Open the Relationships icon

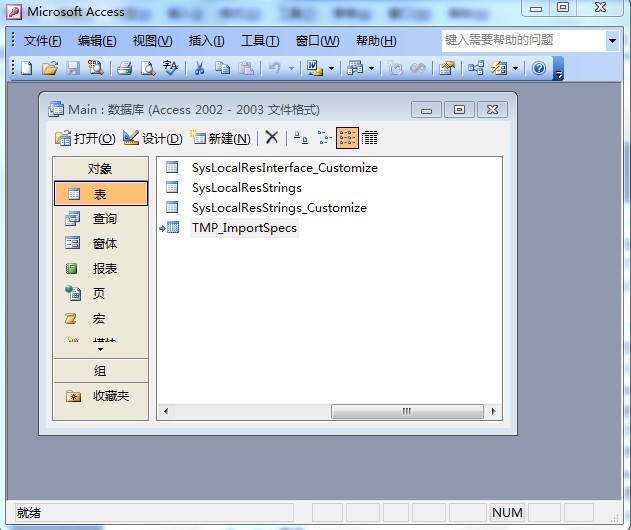[476, 68]
